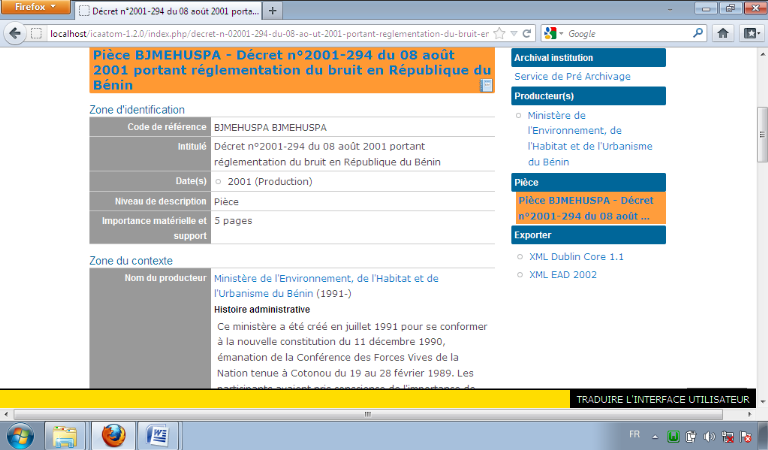The height and width of the screenshot is (450, 768).
Task: Open Ministère de l'Environnement producer sidebar link
Action: 590,139
